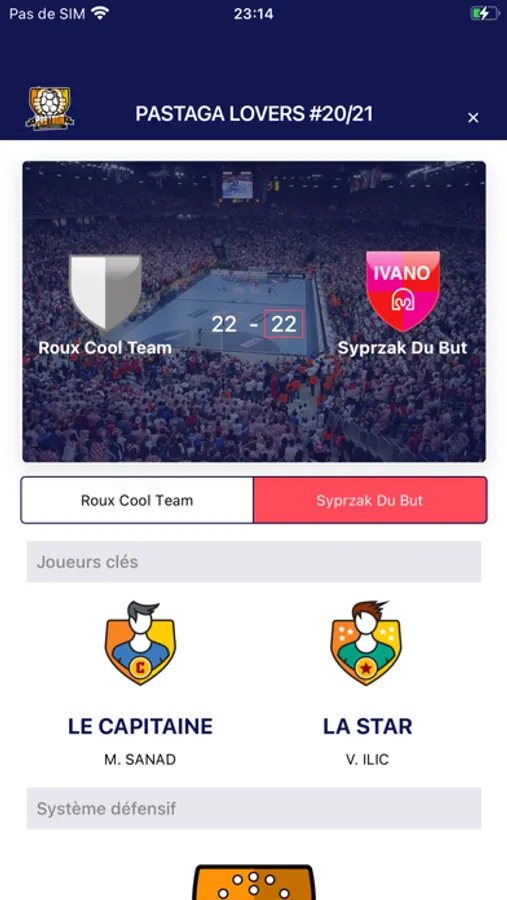This screenshot has height=900, width=507.
Task: Tap the grey Roux Cool Team shield
Action: click(105, 293)
